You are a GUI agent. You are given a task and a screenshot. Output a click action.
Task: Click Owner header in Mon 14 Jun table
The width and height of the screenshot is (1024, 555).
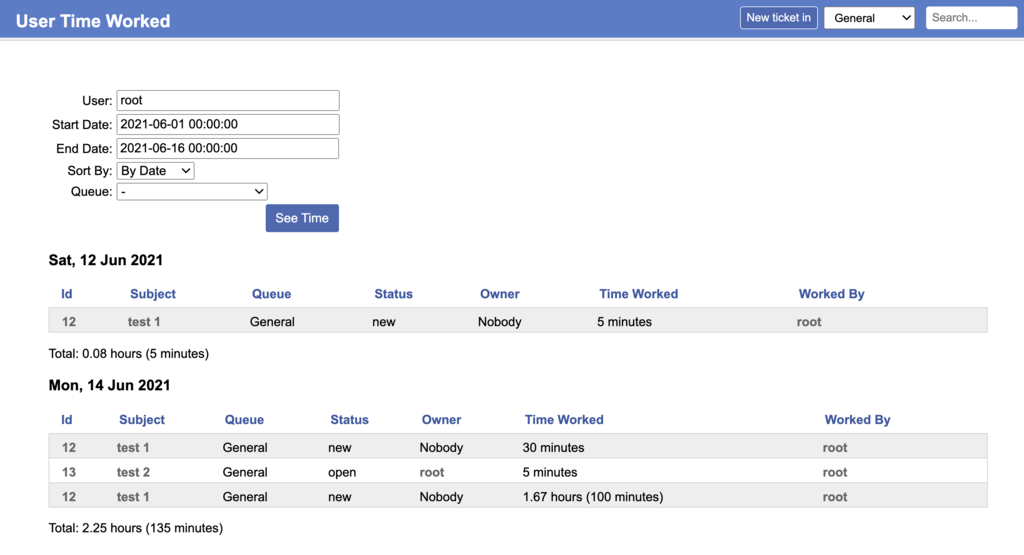pyautogui.click(x=441, y=420)
